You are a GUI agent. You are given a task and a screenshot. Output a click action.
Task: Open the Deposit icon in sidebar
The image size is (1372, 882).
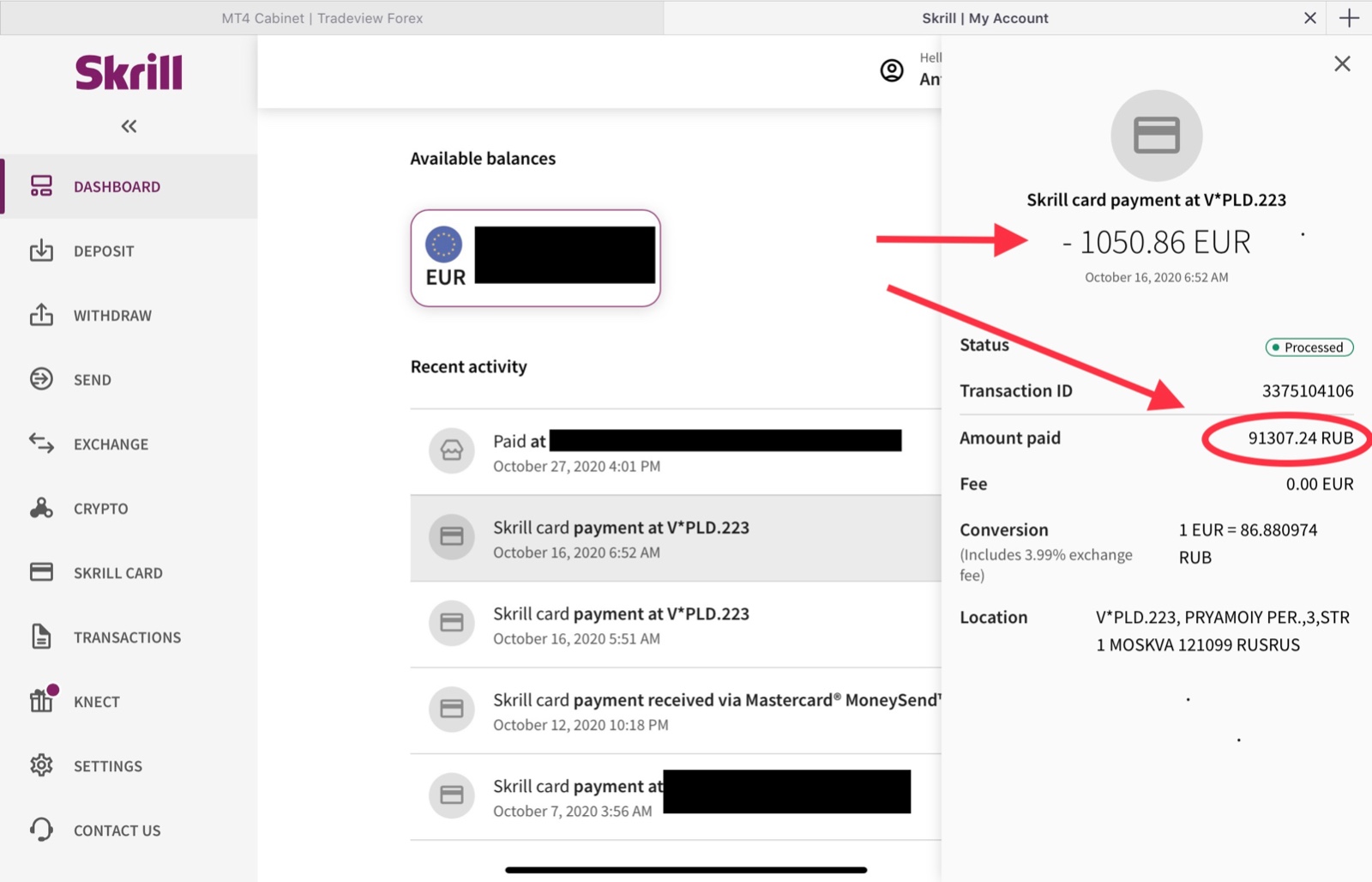41,251
